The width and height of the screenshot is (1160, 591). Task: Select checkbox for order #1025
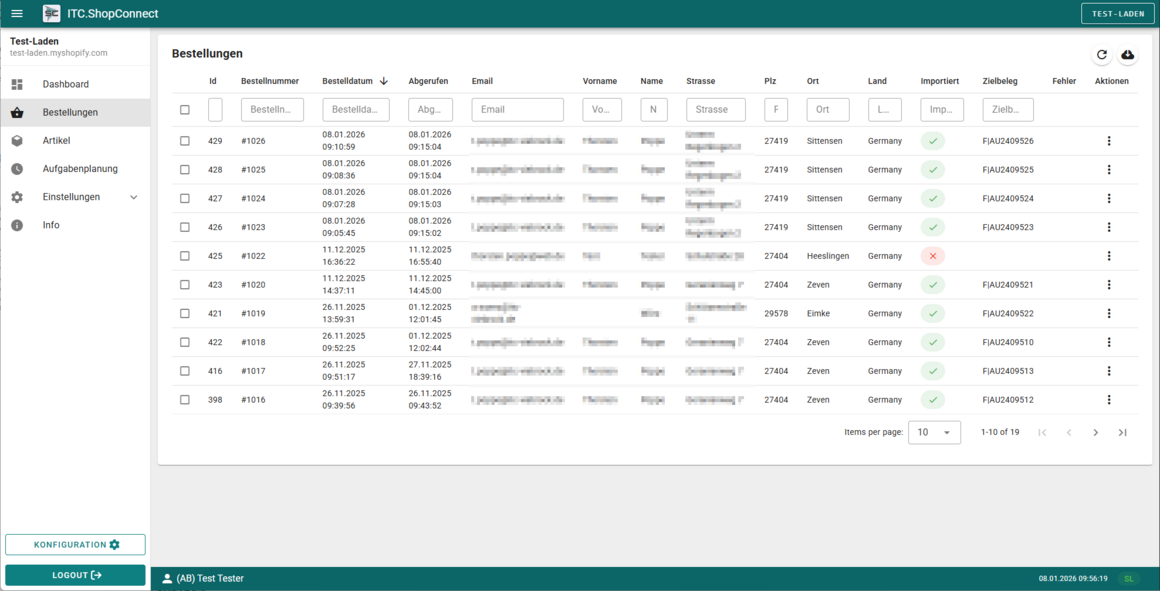185,170
